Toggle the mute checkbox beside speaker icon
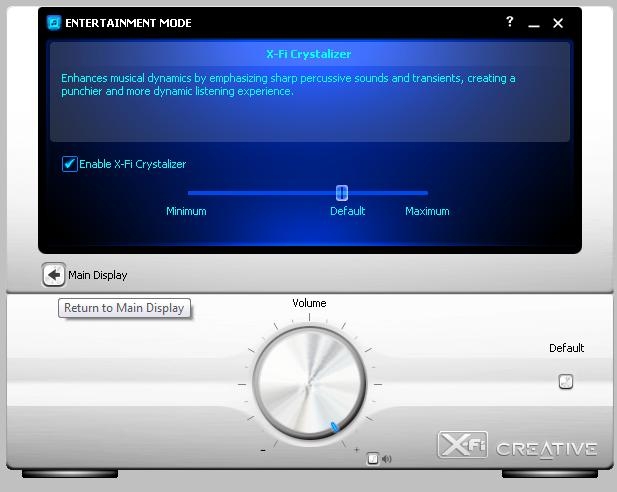This screenshot has height=492, width=617. (373, 459)
